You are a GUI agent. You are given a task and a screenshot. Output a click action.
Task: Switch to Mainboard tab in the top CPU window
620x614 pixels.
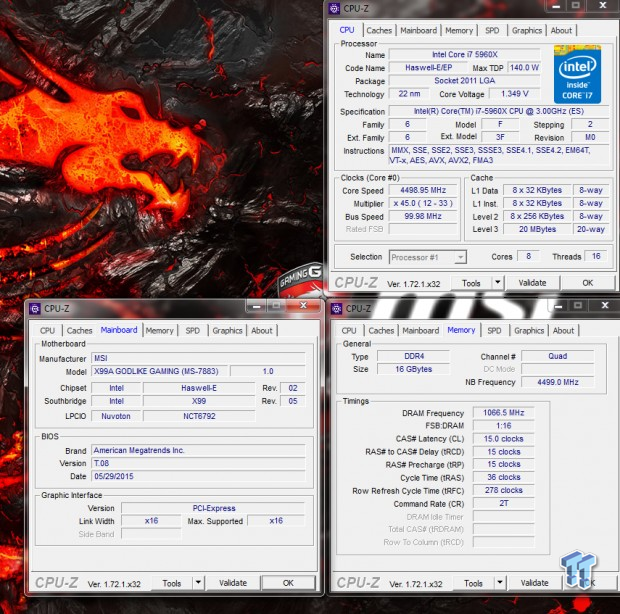click(418, 30)
